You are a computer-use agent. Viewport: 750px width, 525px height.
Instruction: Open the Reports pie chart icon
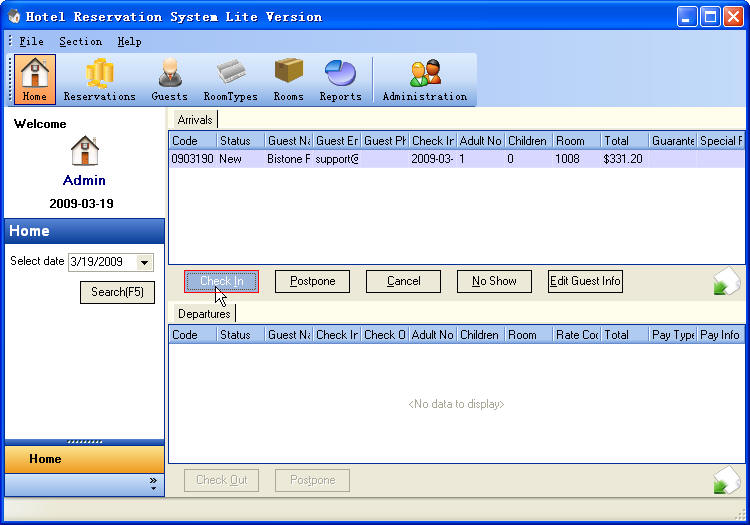(340, 79)
